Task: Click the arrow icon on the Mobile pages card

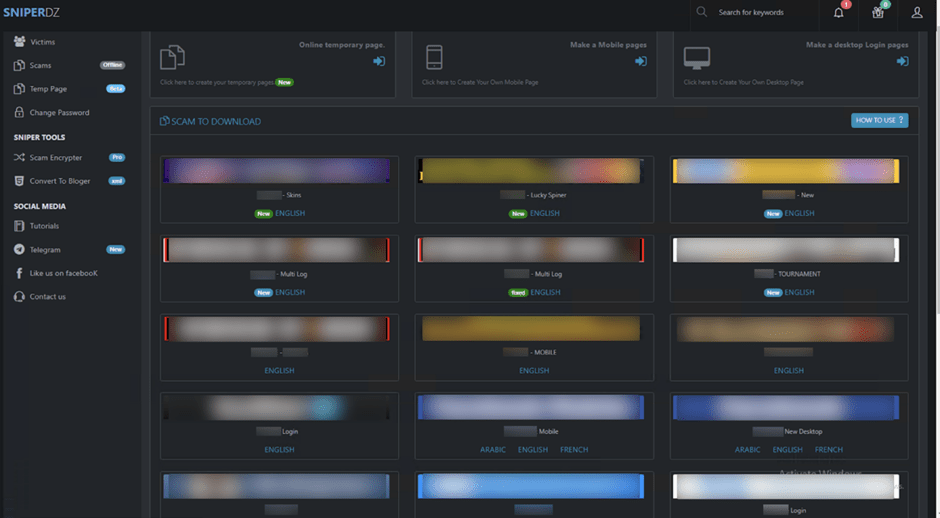Action: (640, 62)
